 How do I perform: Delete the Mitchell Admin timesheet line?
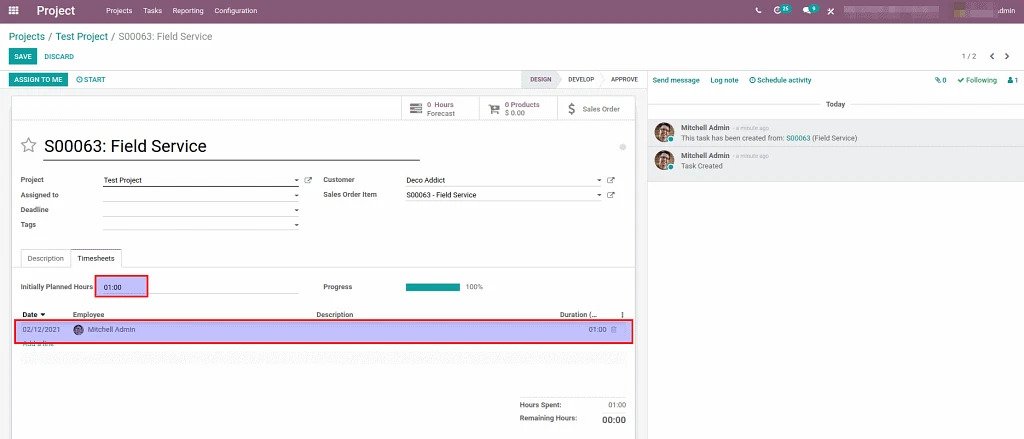[614, 330]
